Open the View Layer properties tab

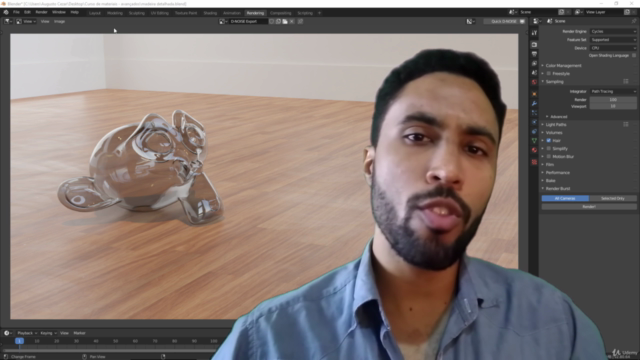point(534,63)
